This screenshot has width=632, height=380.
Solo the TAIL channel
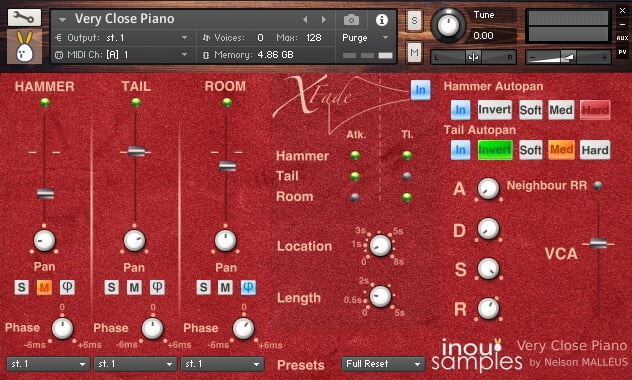click(x=112, y=287)
